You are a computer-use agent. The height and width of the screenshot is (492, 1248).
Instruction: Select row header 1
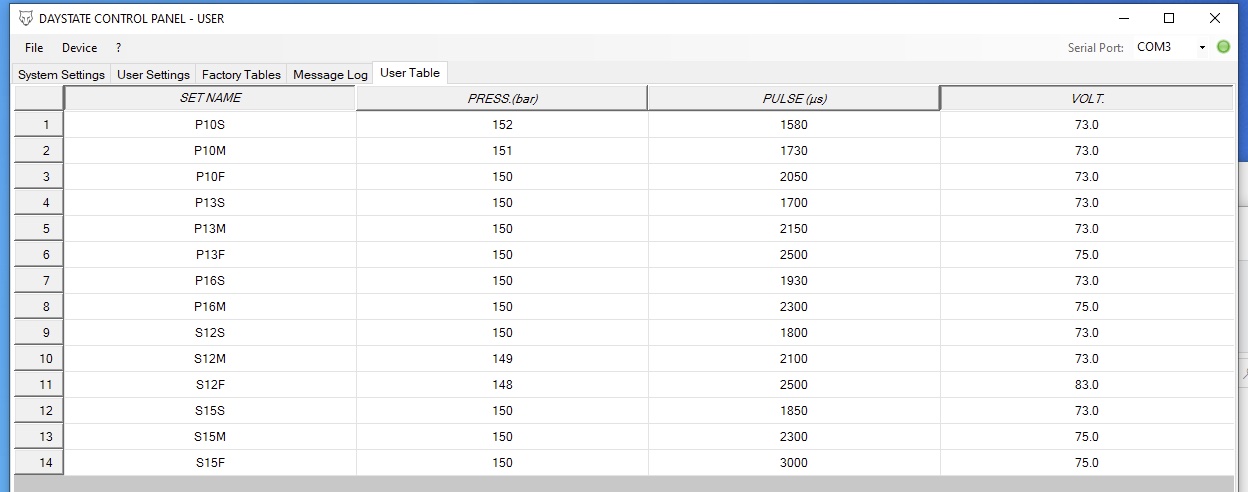(39, 125)
